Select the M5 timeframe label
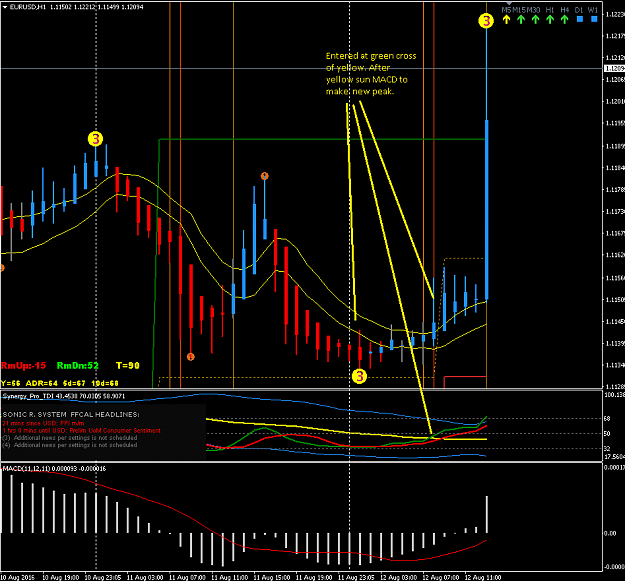The image size is (625, 581). point(506,10)
